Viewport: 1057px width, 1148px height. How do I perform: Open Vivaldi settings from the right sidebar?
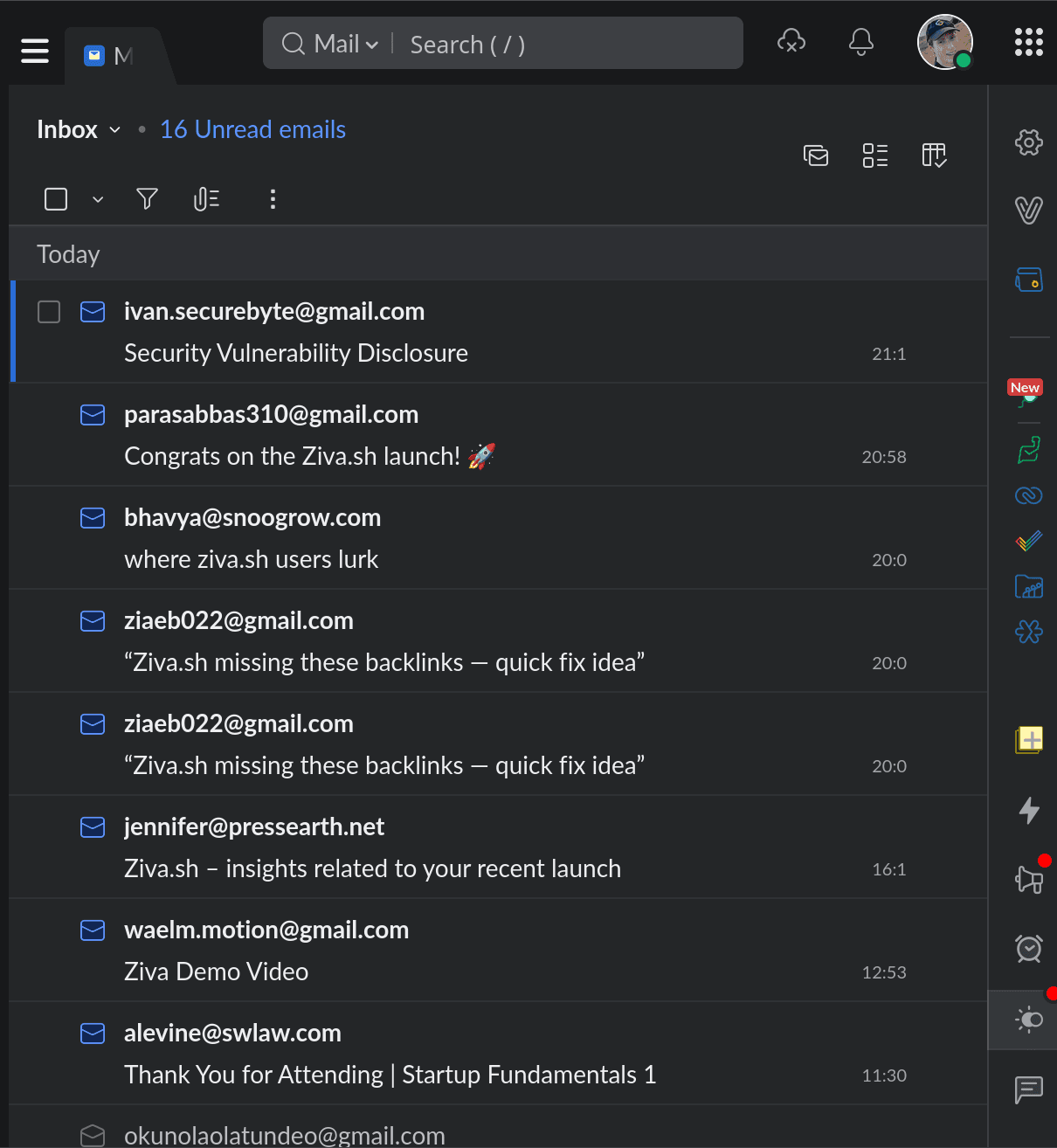(1028, 142)
